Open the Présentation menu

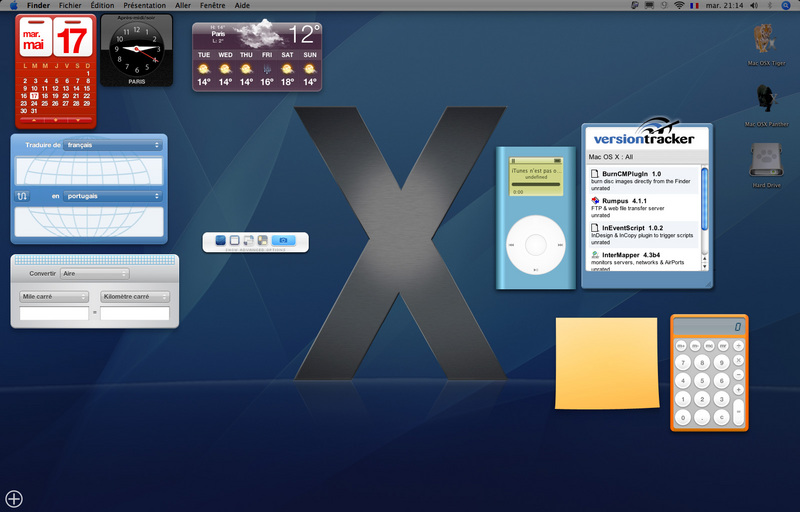(144, 6)
